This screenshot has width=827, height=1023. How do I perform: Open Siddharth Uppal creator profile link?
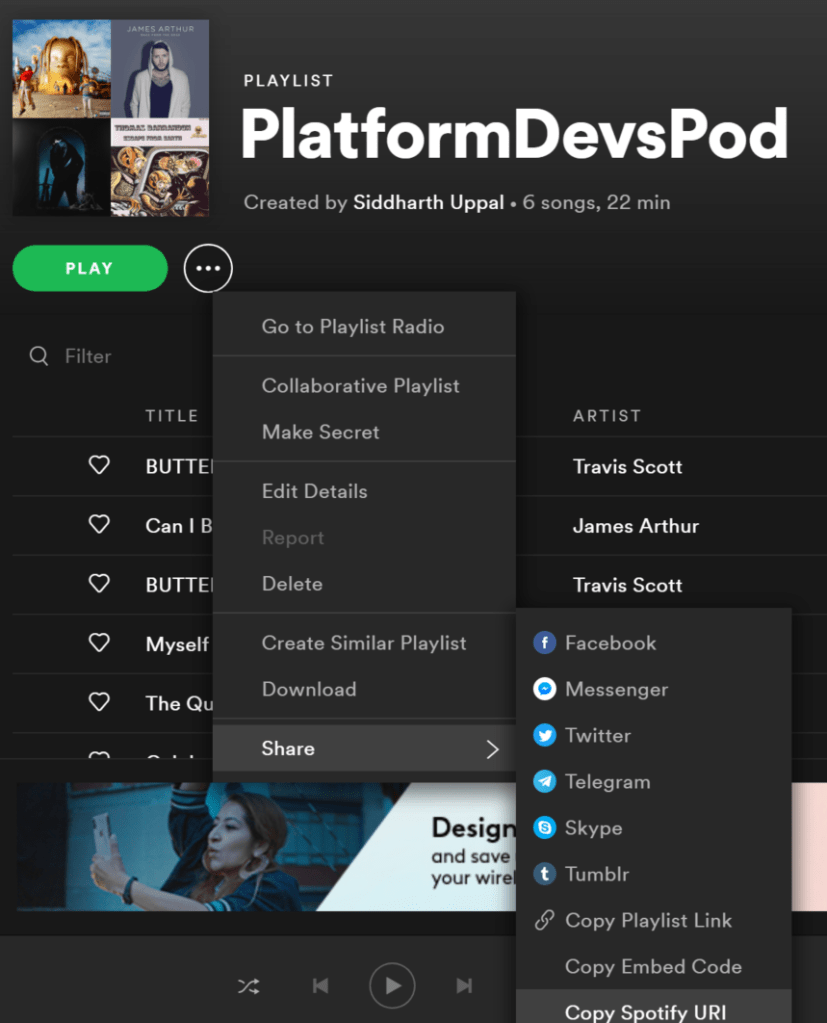tap(428, 203)
